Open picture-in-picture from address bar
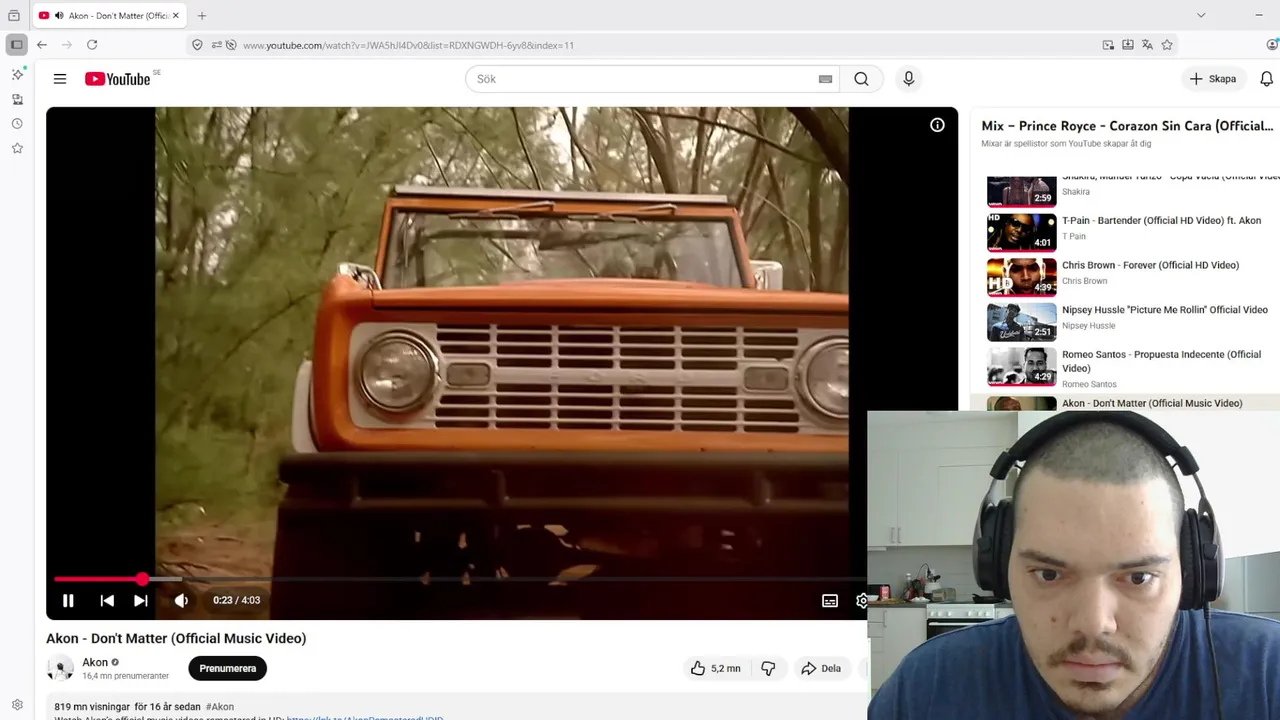The image size is (1280, 720). tap(1108, 45)
